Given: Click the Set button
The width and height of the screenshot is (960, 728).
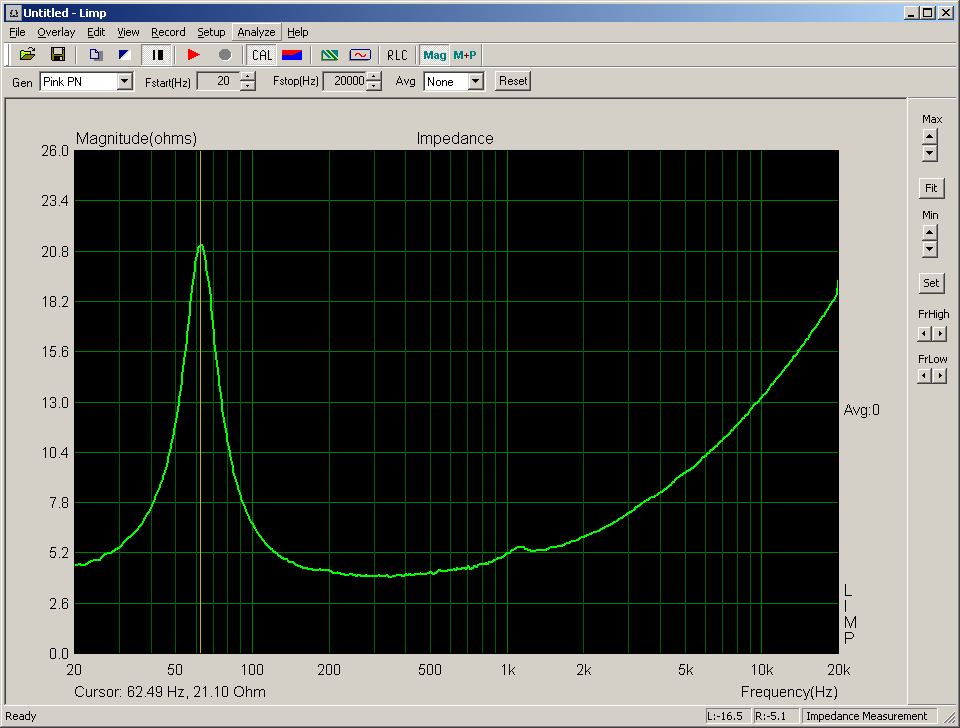Looking at the screenshot, I should pos(931,283).
